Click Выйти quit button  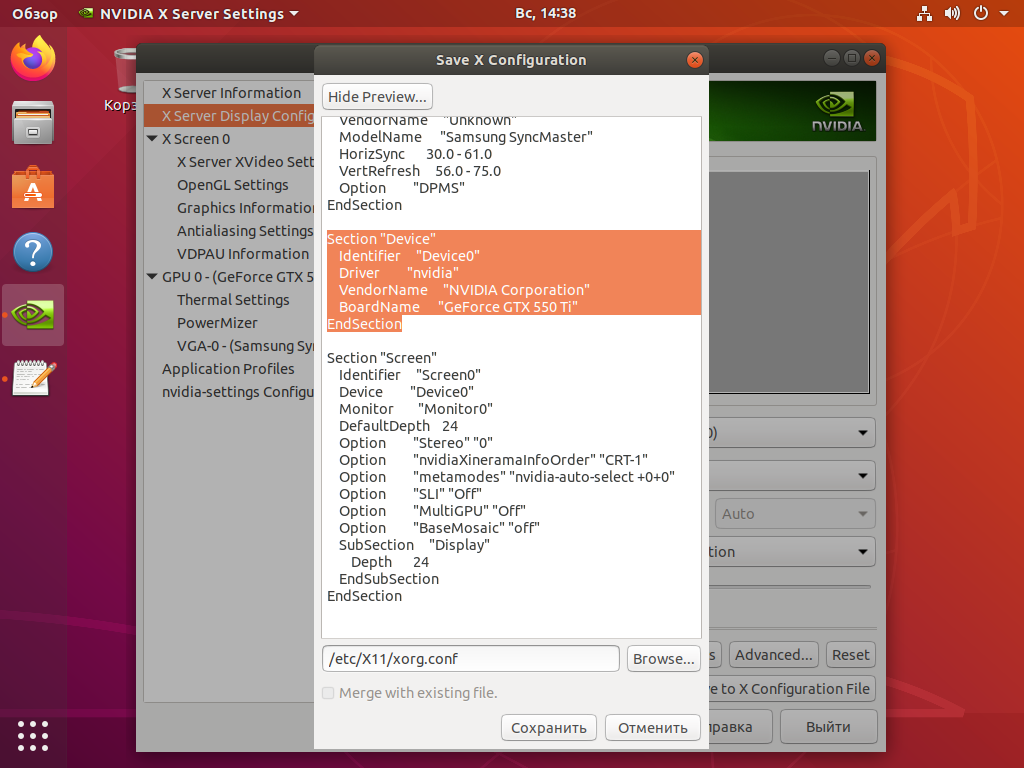828,727
